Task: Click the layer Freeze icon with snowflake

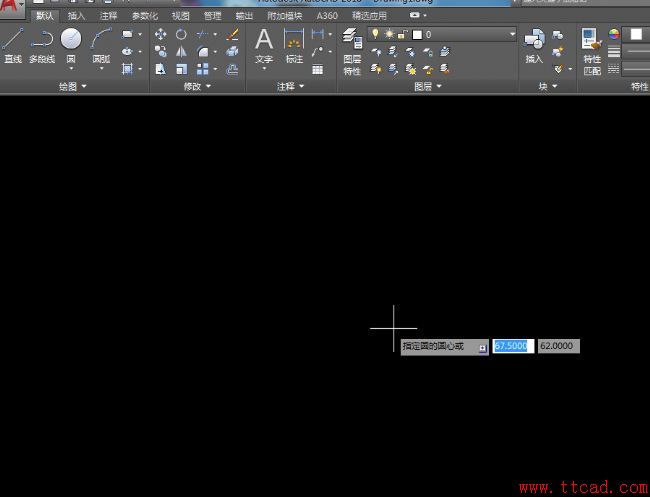Action: coord(410,51)
